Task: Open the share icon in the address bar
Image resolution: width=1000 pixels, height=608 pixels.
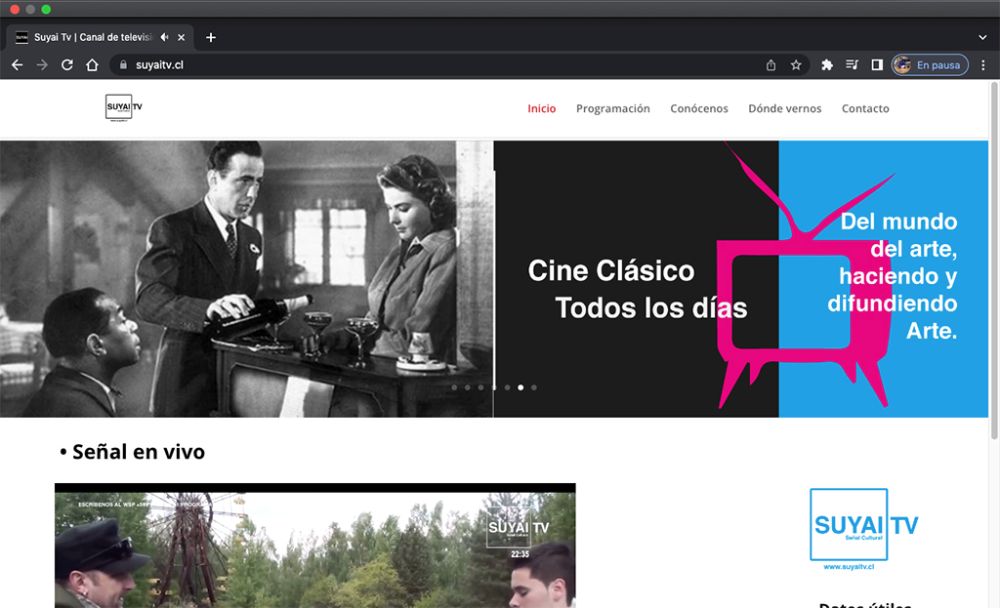Action: coord(771,65)
